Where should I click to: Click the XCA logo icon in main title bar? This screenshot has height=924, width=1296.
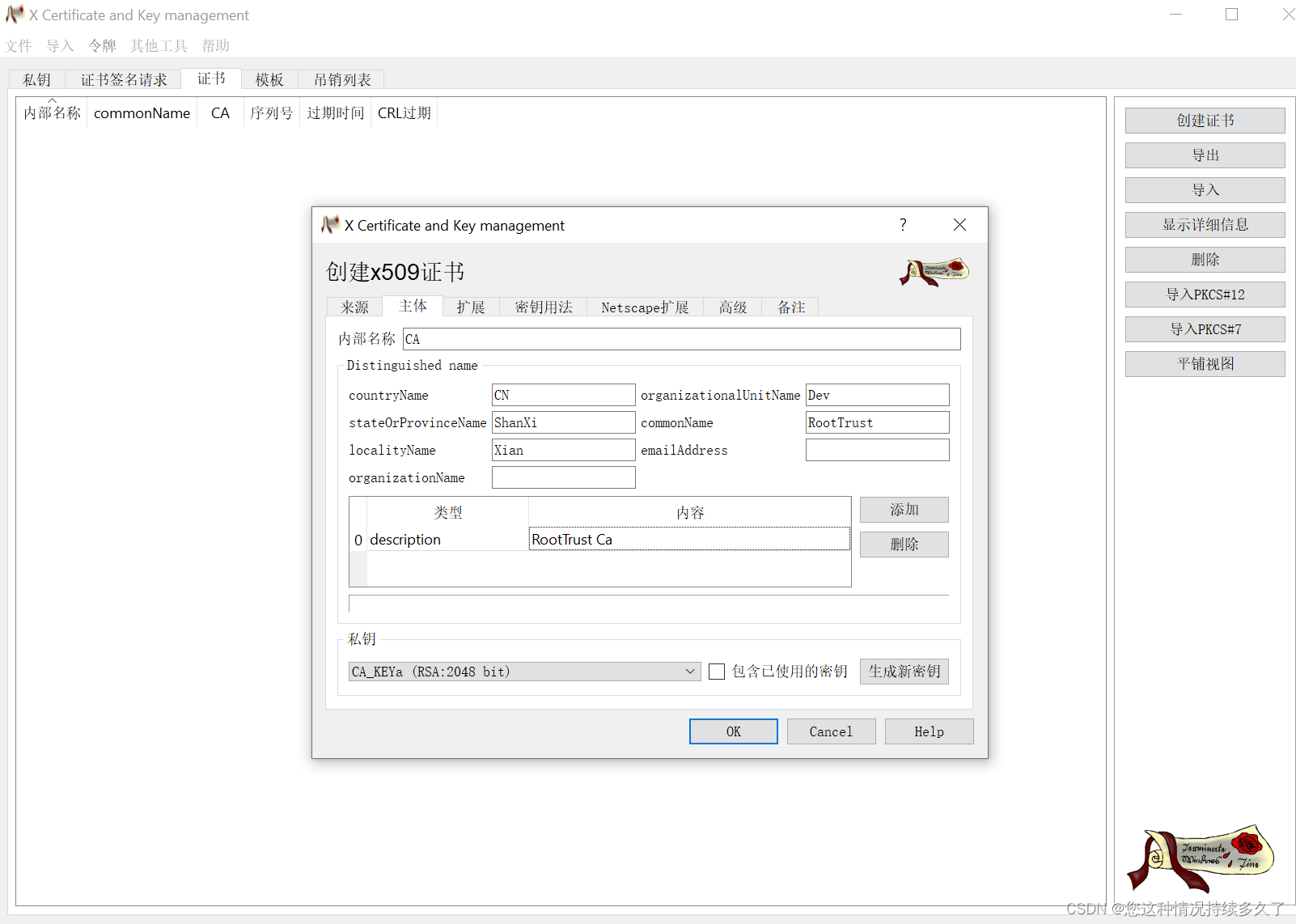point(13,14)
